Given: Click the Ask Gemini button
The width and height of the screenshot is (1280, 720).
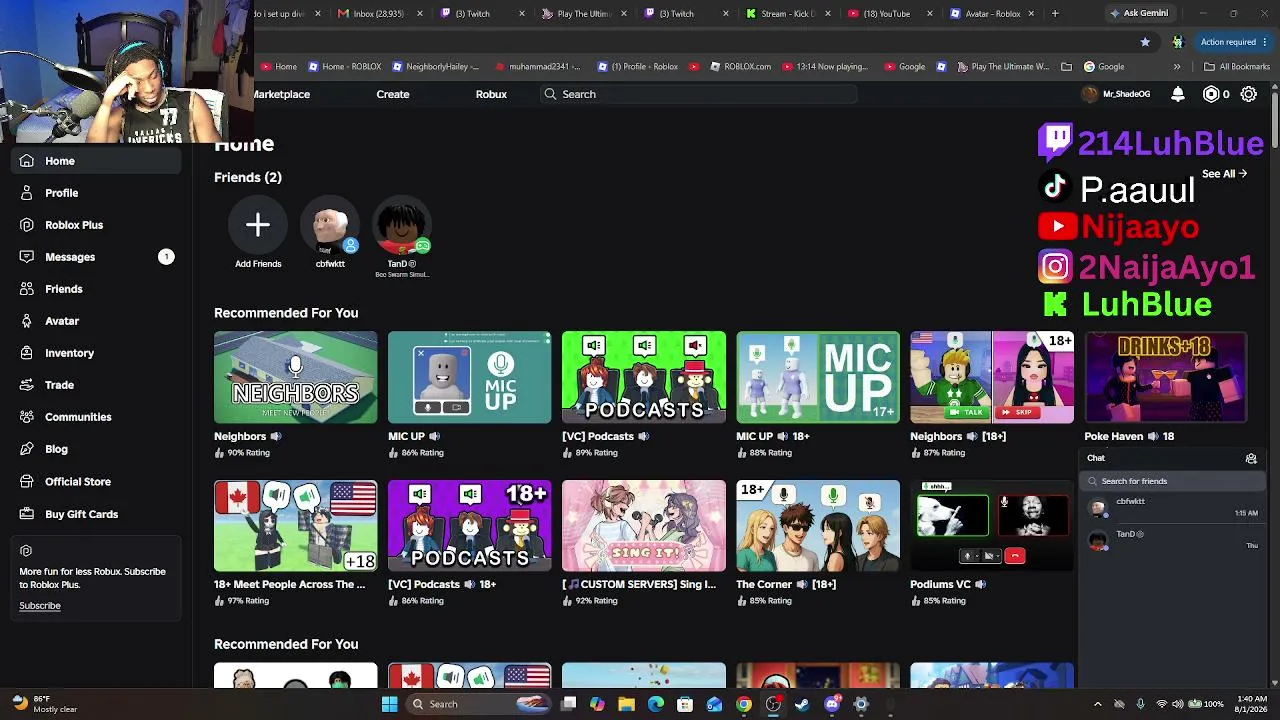Looking at the screenshot, I should pyautogui.click(x=1139, y=14).
